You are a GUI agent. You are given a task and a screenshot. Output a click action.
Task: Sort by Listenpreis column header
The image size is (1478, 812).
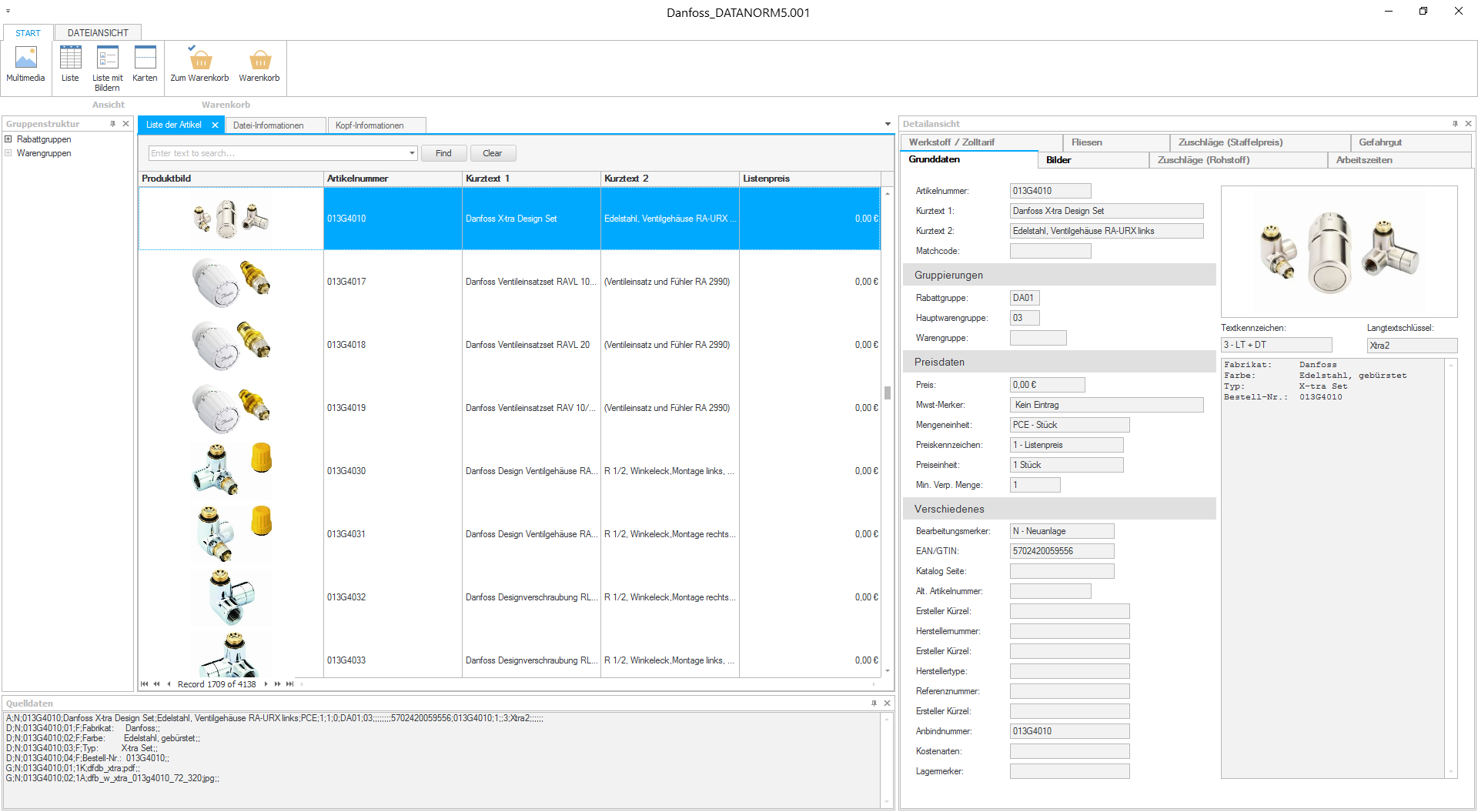[x=809, y=179]
